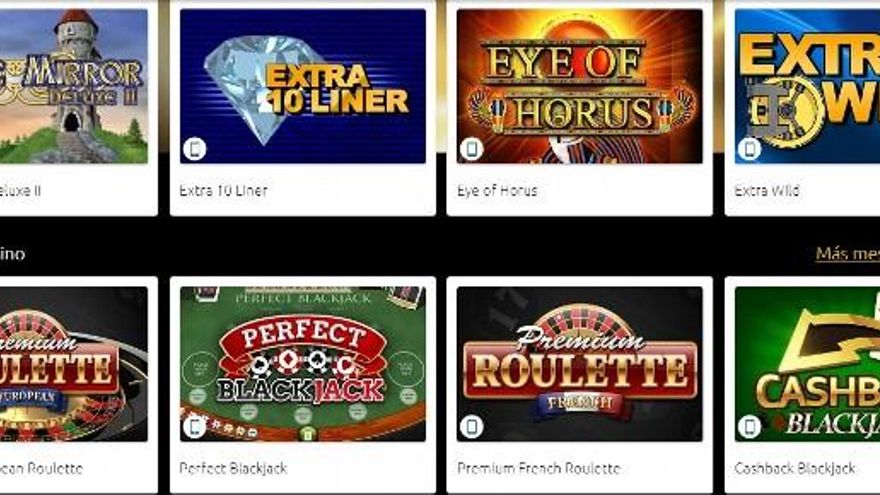Screen dimensions: 880x495
Task: Open Magic Mirror Deluxe II game image
Action: click(74, 86)
